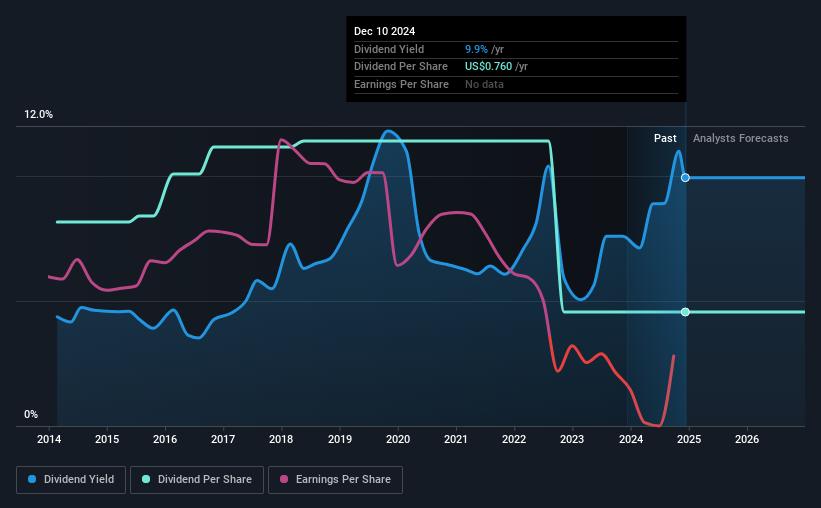Select the teal dividend per share data point marker
The width and height of the screenshot is (821, 508).
pyautogui.click(x=685, y=312)
